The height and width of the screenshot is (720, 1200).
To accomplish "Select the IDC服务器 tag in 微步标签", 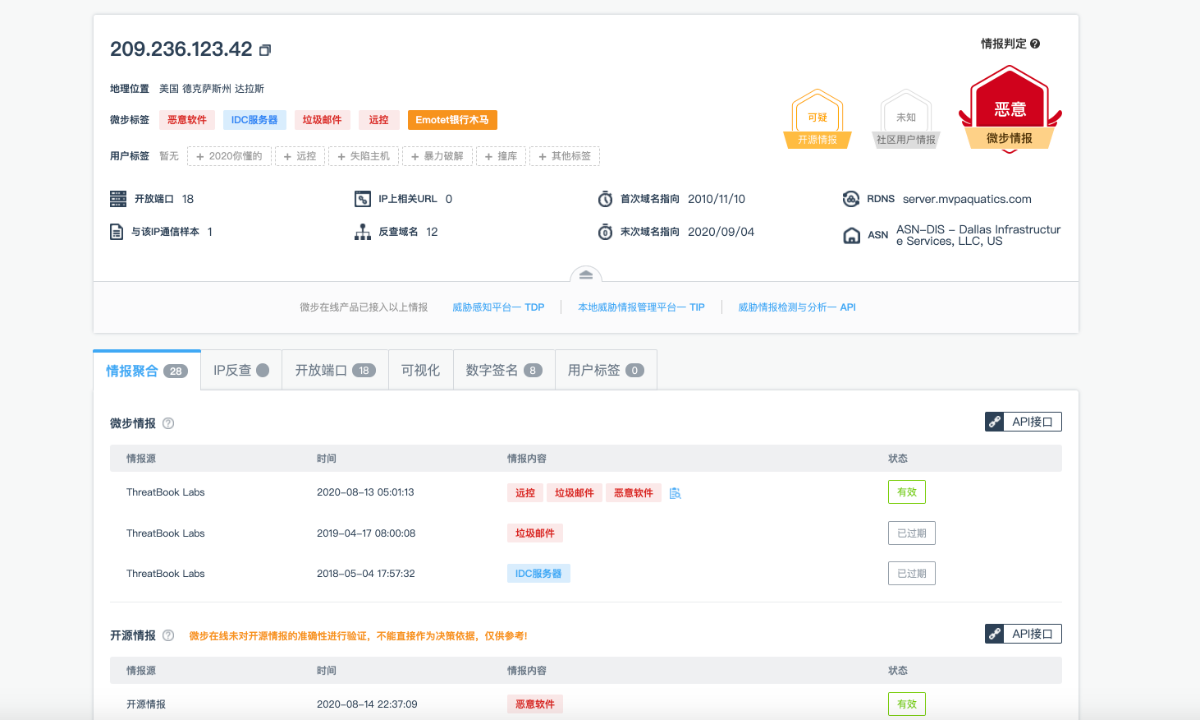I will (254, 120).
